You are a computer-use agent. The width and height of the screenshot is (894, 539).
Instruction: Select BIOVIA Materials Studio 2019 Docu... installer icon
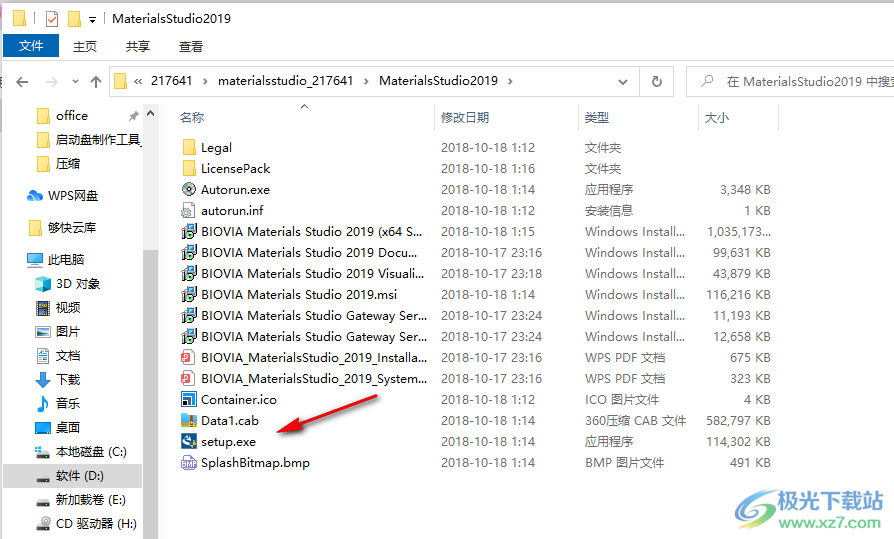click(189, 253)
